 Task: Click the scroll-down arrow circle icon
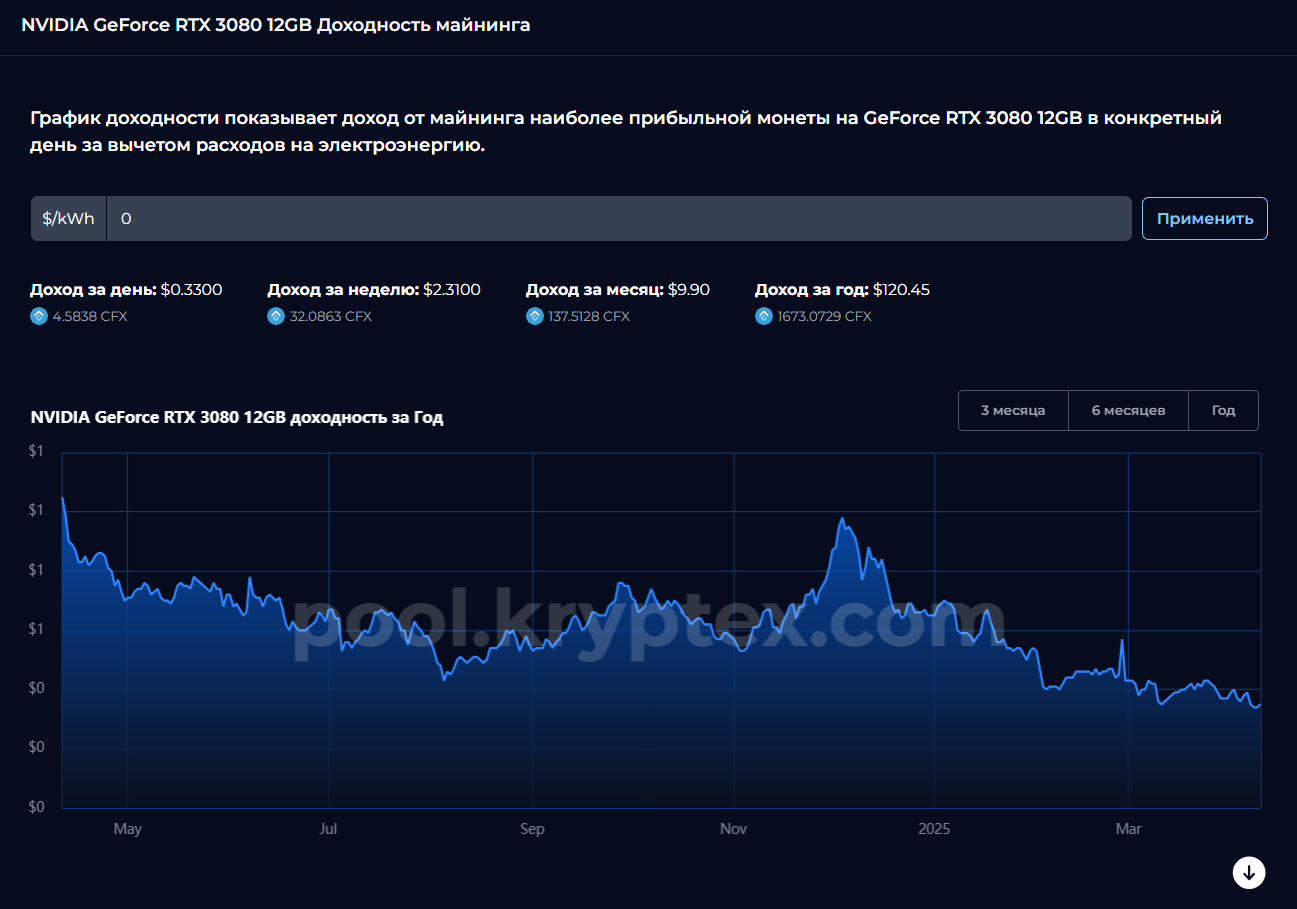click(x=1249, y=872)
